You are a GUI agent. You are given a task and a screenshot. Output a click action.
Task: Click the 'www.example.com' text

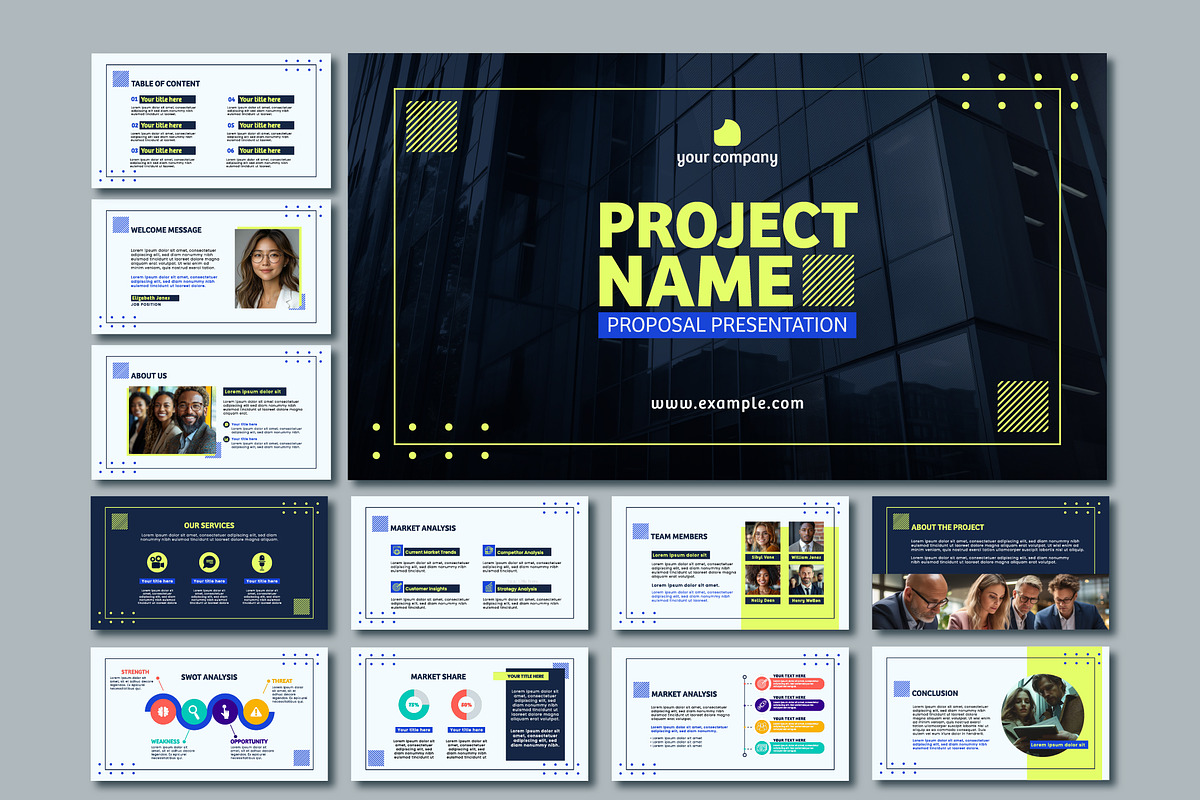pyautogui.click(x=727, y=404)
